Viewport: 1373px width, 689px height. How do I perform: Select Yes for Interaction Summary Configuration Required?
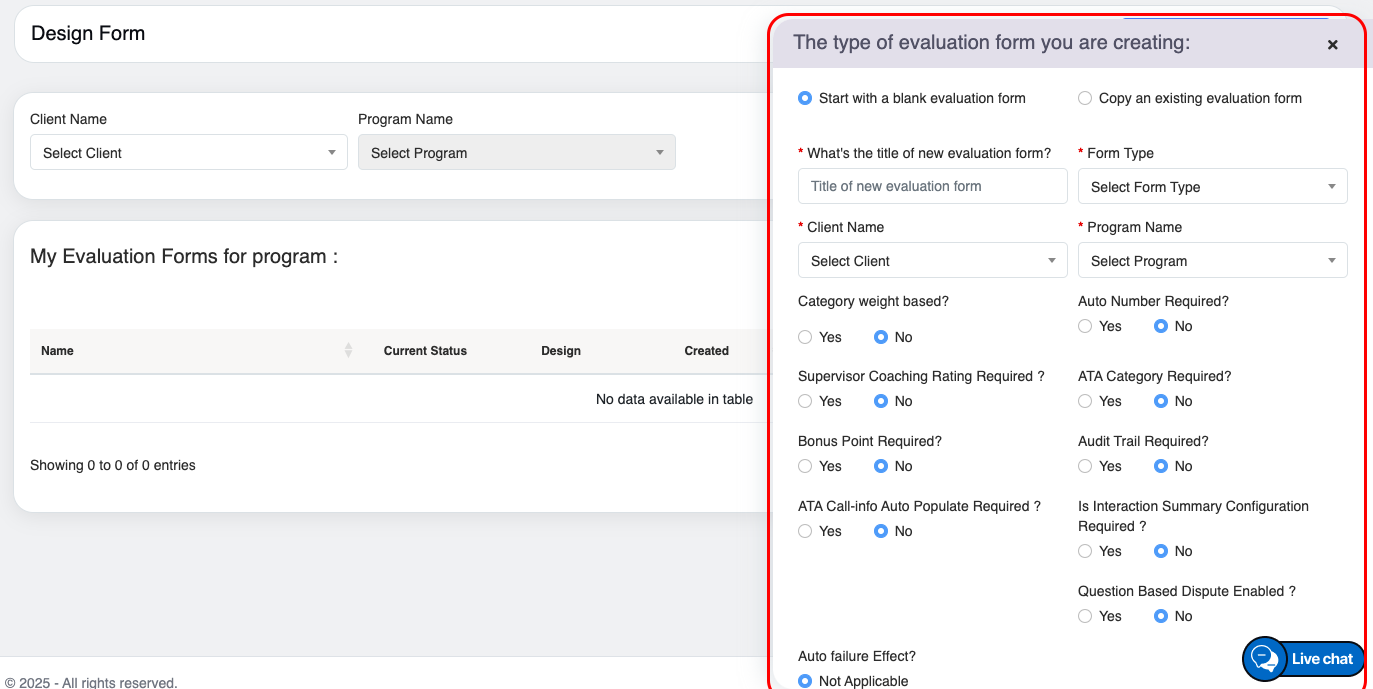point(1085,551)
